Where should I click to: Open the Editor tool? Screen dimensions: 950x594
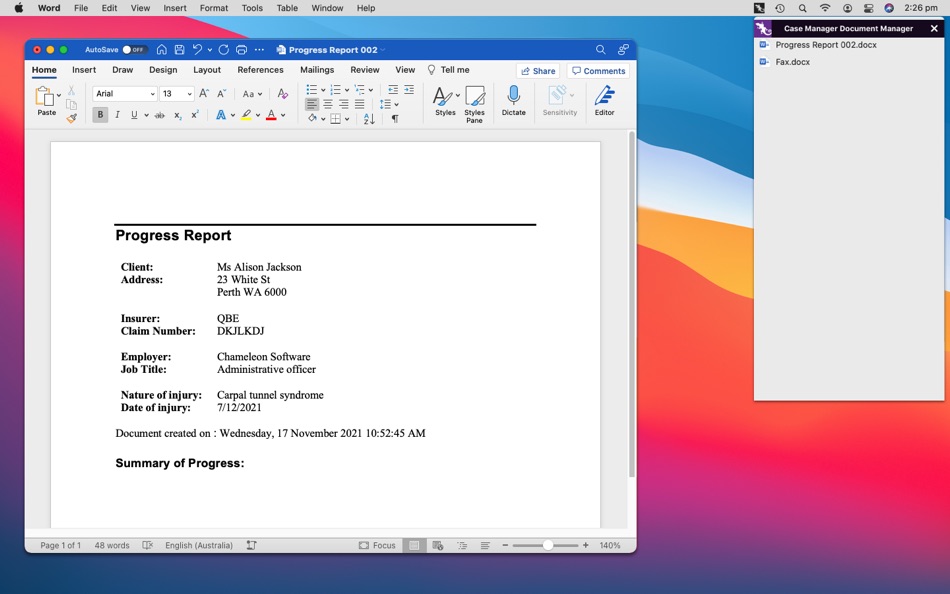(604, 101)
